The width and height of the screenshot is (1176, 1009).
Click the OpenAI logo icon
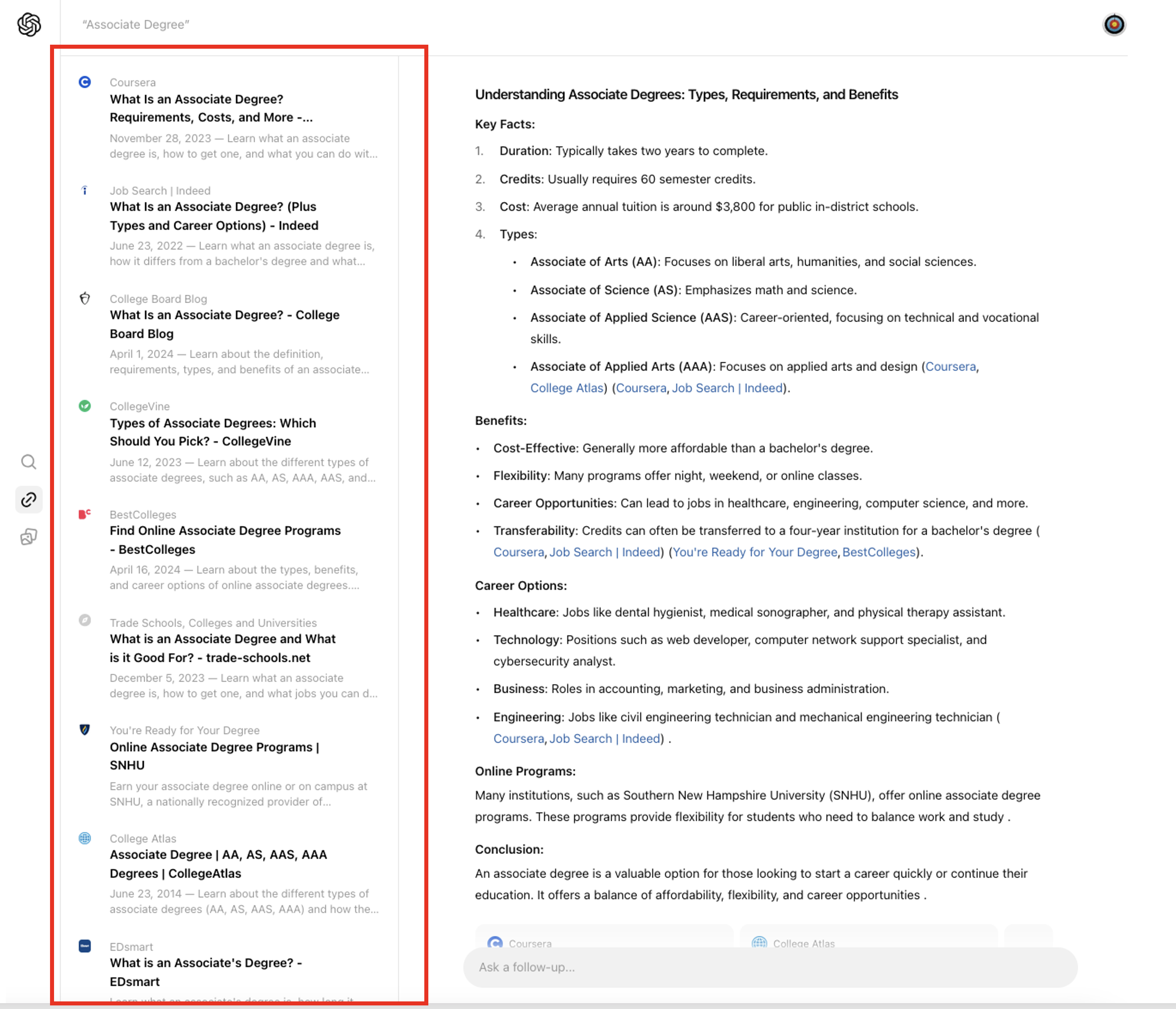tap(29, 25)
